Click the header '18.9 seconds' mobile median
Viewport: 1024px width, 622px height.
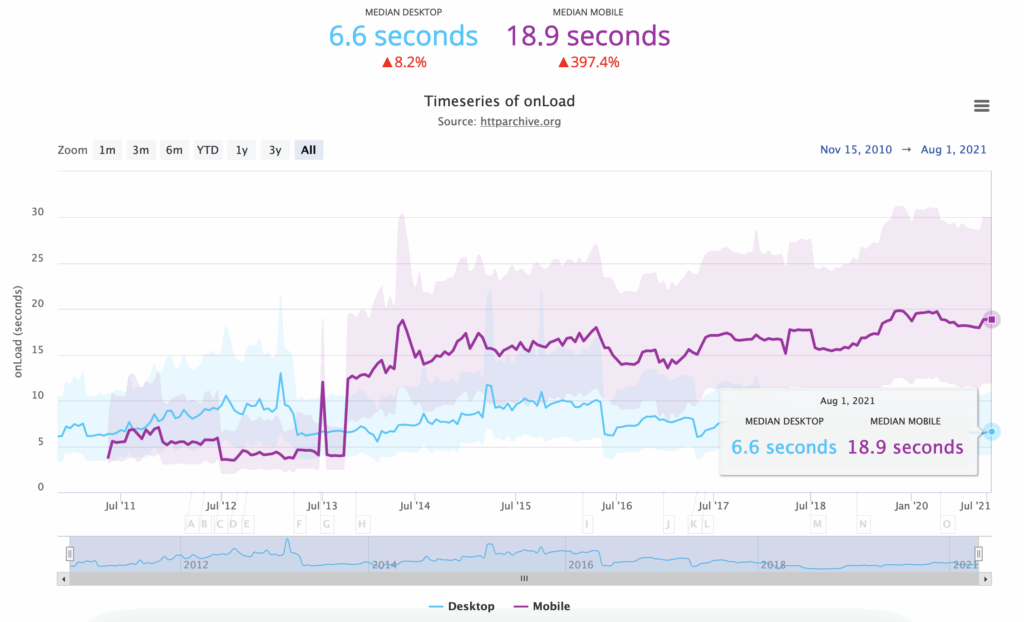tap(588, 36)
